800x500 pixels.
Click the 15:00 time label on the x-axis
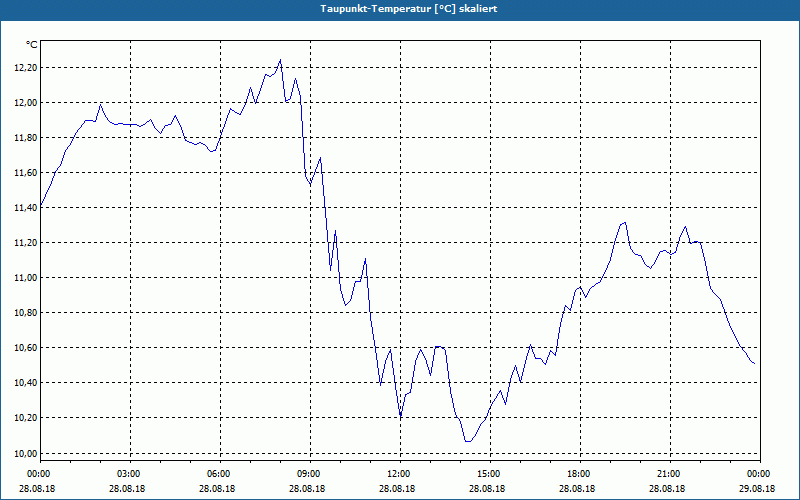point(490,474)
